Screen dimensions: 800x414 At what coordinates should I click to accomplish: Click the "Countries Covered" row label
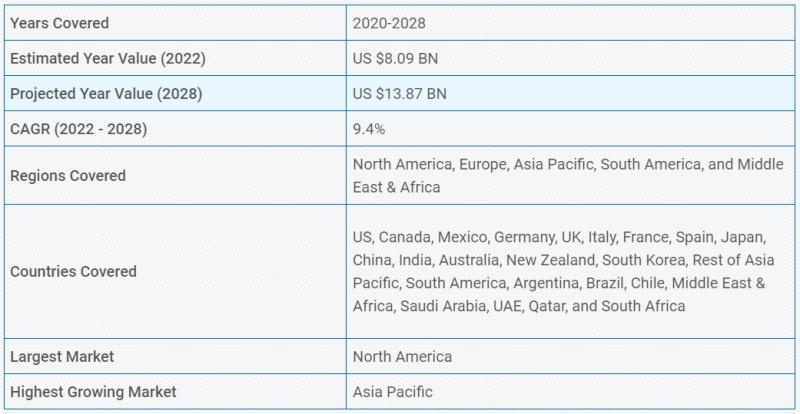point(73,271)
